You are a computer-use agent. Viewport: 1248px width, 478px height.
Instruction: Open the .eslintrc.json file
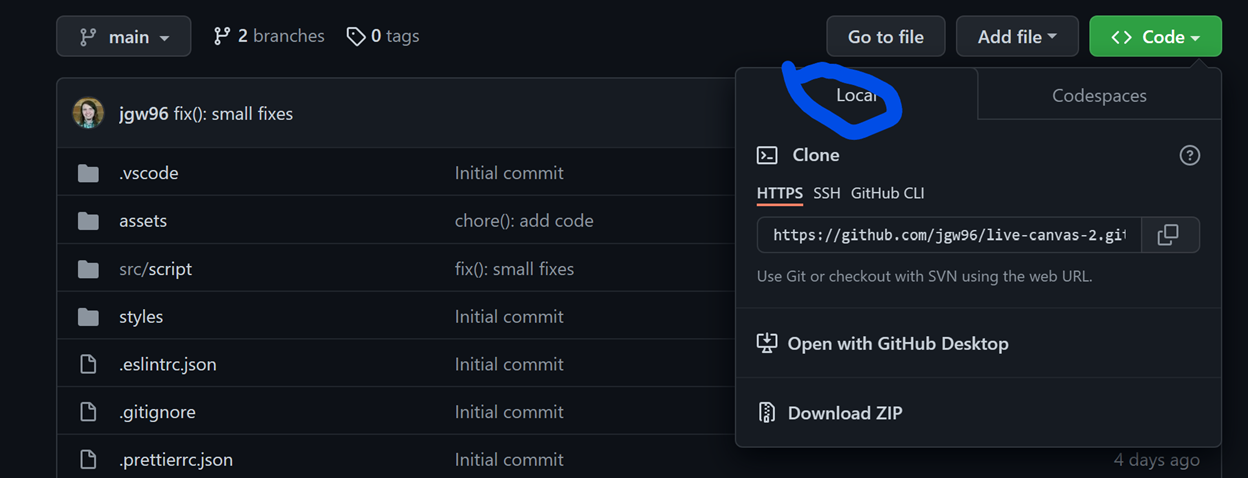pos(167,364)
